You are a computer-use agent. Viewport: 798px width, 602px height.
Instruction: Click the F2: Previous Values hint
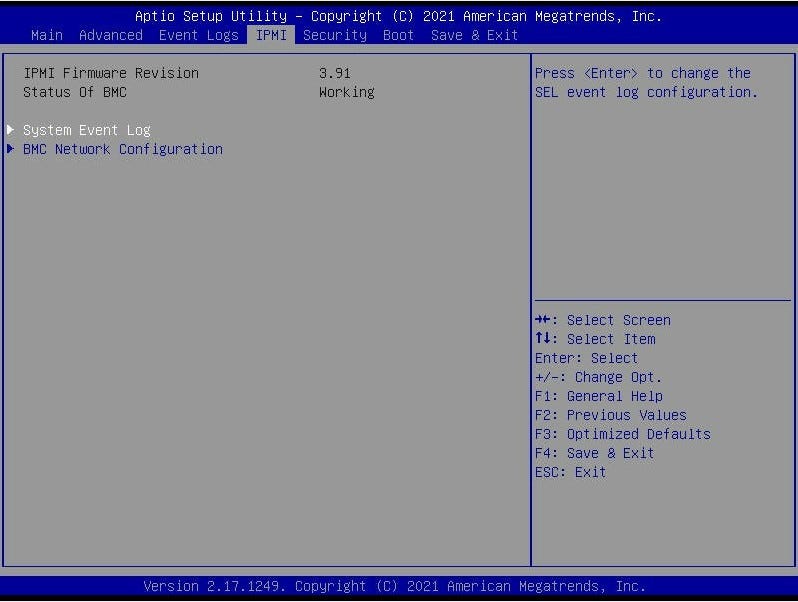tap(611, 415)
